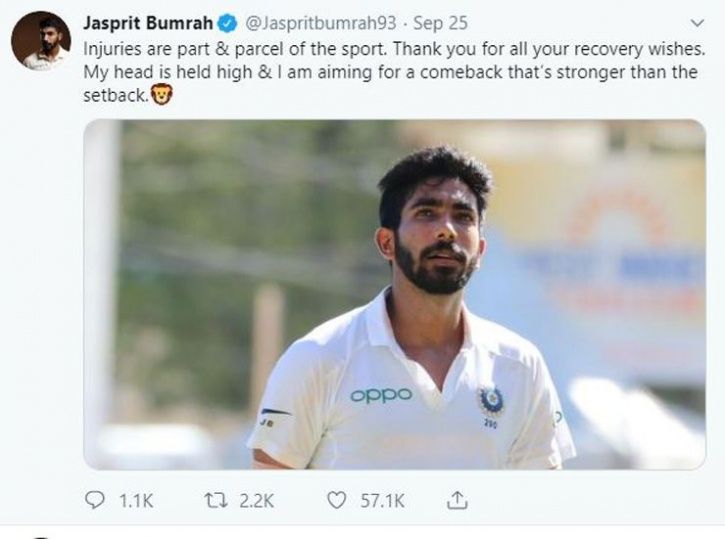Open the @Jaspritbumrah93 handle link
The image size is (725, 539).
(320, 23)
